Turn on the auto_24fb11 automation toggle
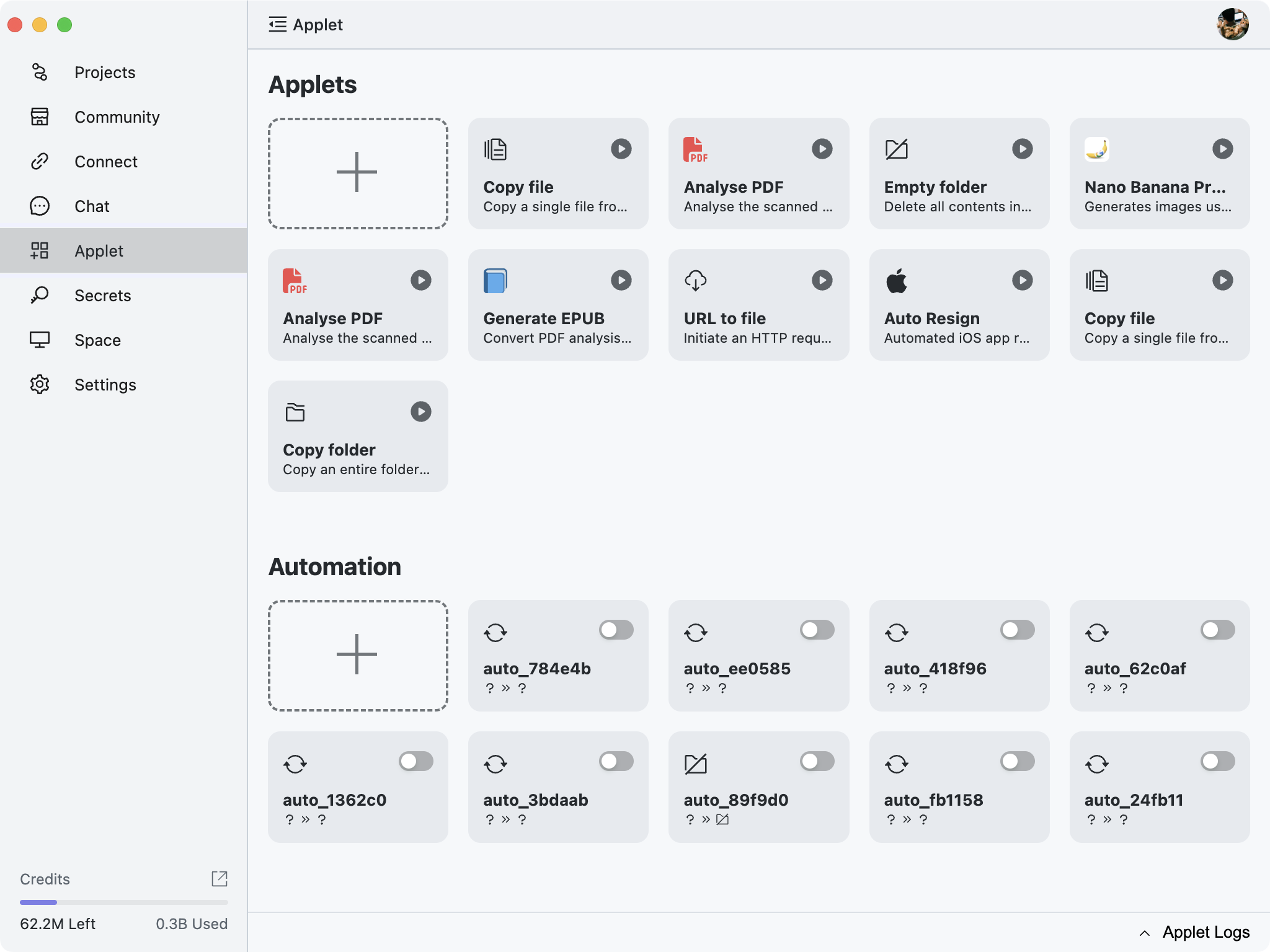 [1217, 761]
